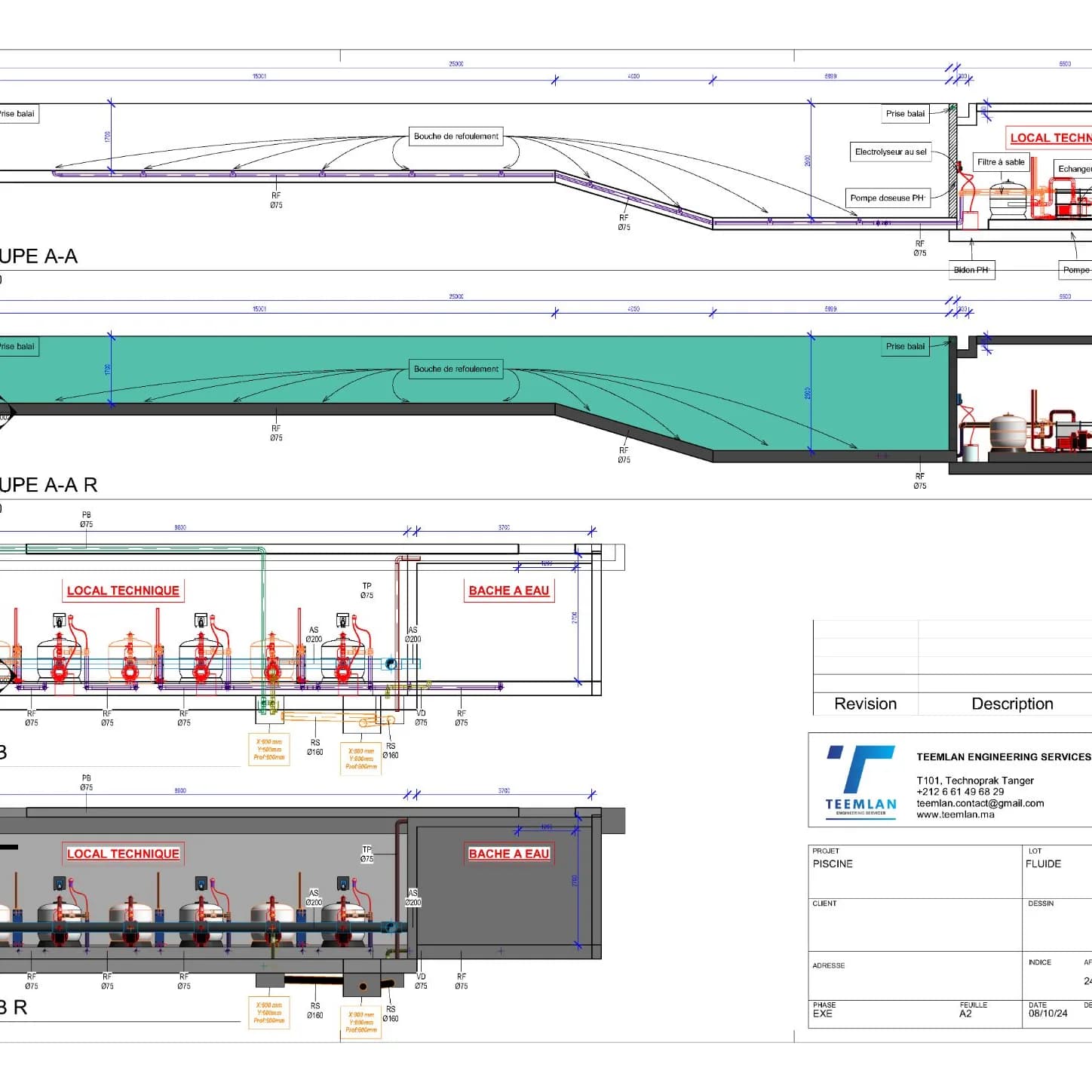Viewport: 1092px width, 1092px height.
Task: Click the Bouche de refoulement label in the teal section
Action: click(x=456, y=369)
